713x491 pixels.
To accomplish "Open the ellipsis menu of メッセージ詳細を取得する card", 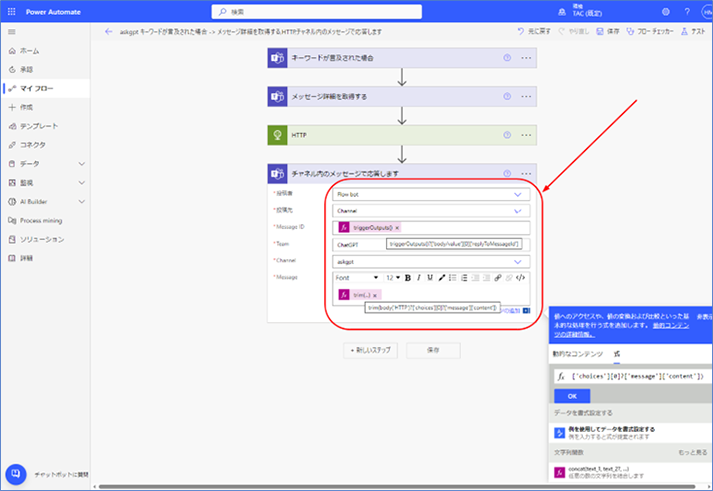I will [526, 96].
